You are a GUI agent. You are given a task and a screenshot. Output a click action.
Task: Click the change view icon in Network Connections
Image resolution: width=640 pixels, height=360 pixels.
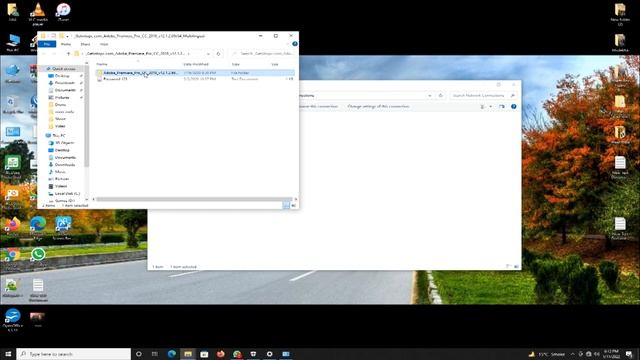[482, 107]
